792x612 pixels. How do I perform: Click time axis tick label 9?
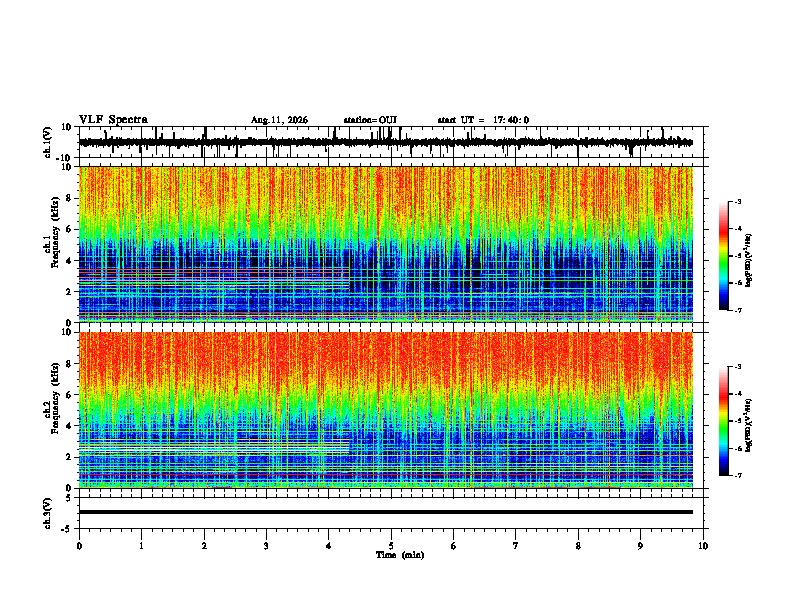point(640,546)
